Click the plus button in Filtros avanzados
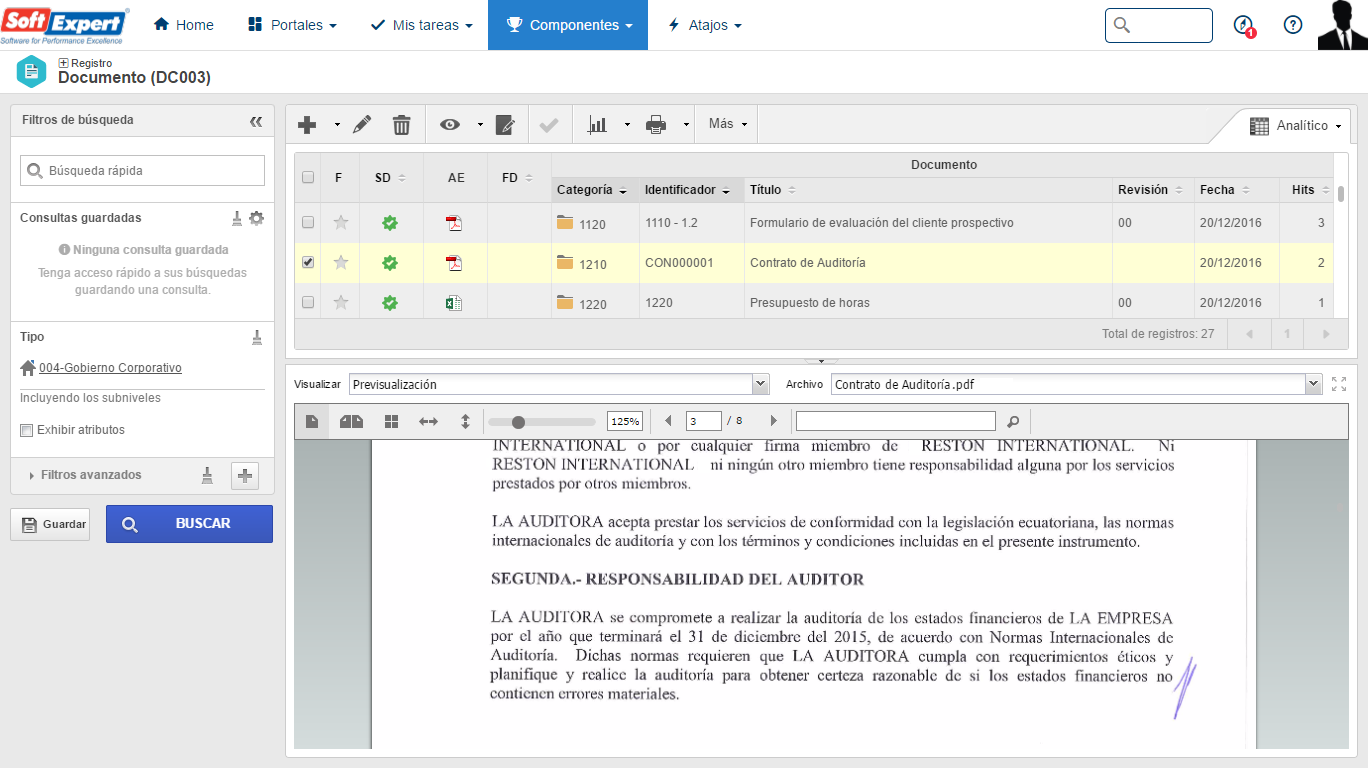The height and width of the screenshot is (768, 1368). (x=245, y=476)
